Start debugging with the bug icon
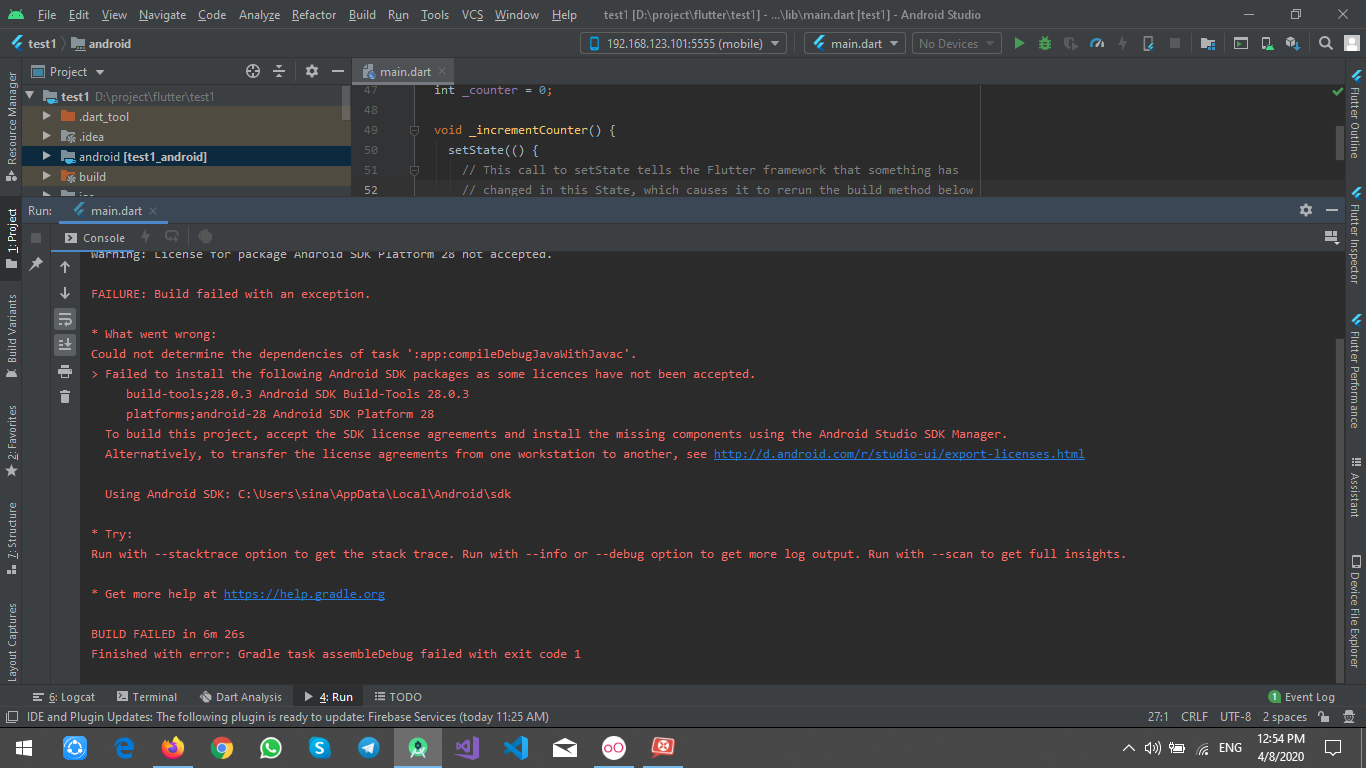Viewport: 1366px width, 776px height. (x=1045, y=43)
